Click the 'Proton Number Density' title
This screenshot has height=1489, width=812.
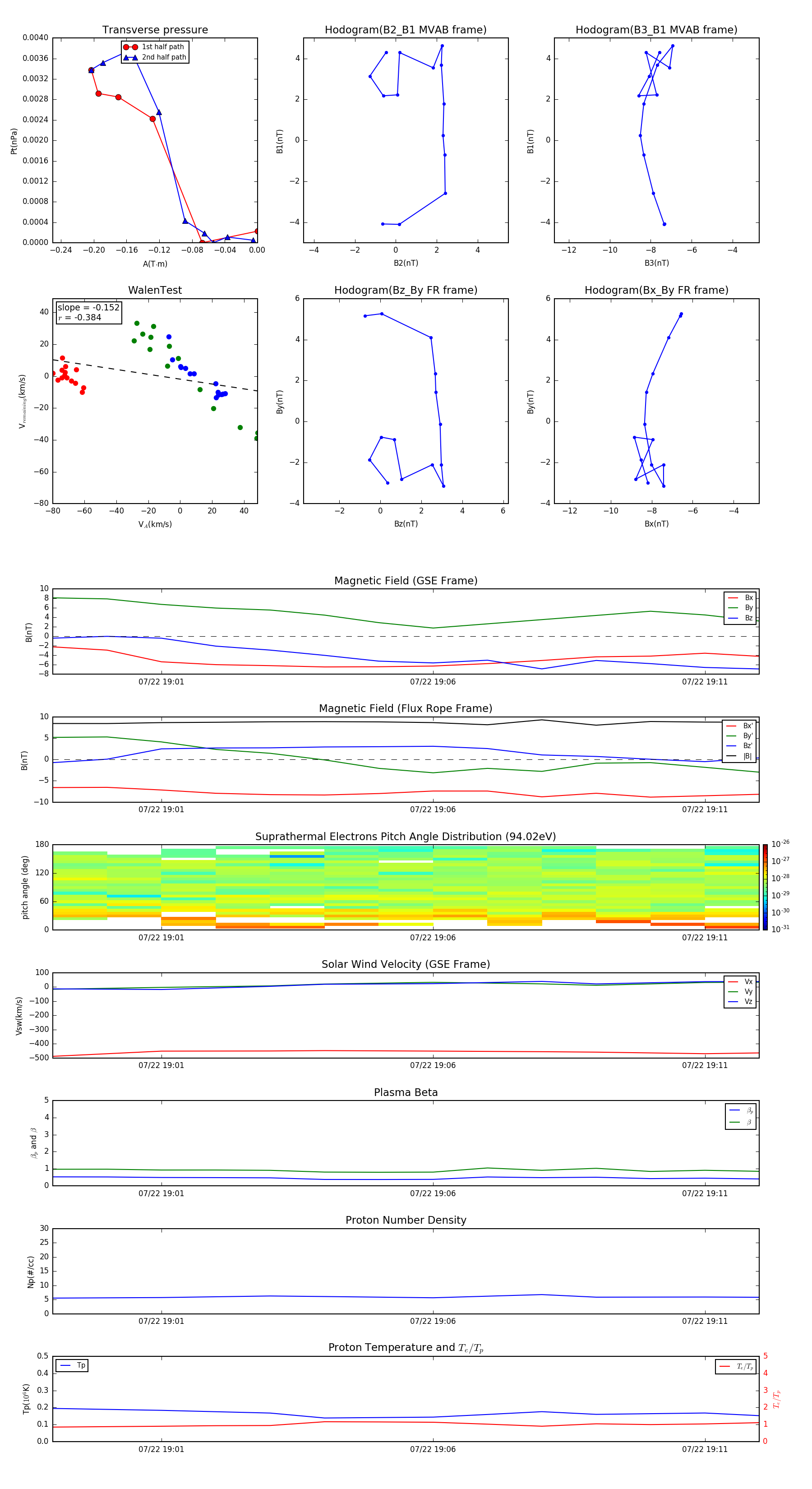[x=406, y=1221]
